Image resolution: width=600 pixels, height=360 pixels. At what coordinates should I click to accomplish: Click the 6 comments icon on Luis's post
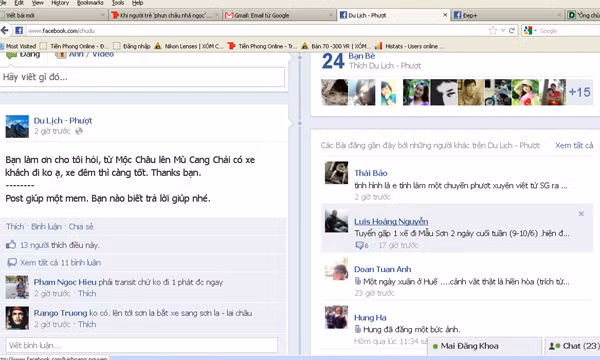tap(362, 245)
